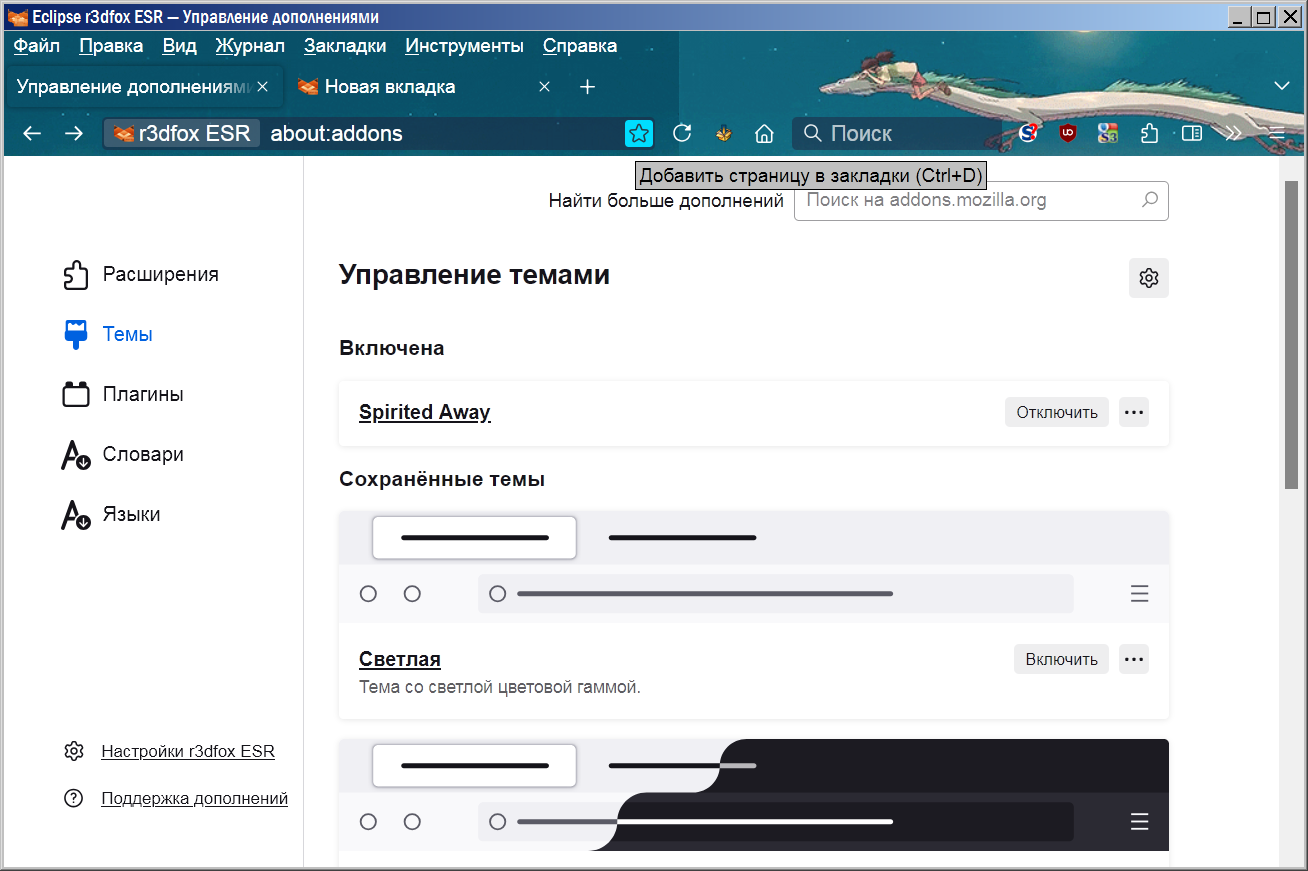
Task: Enable Светлая theme with Включить button
Action: 1062,659
